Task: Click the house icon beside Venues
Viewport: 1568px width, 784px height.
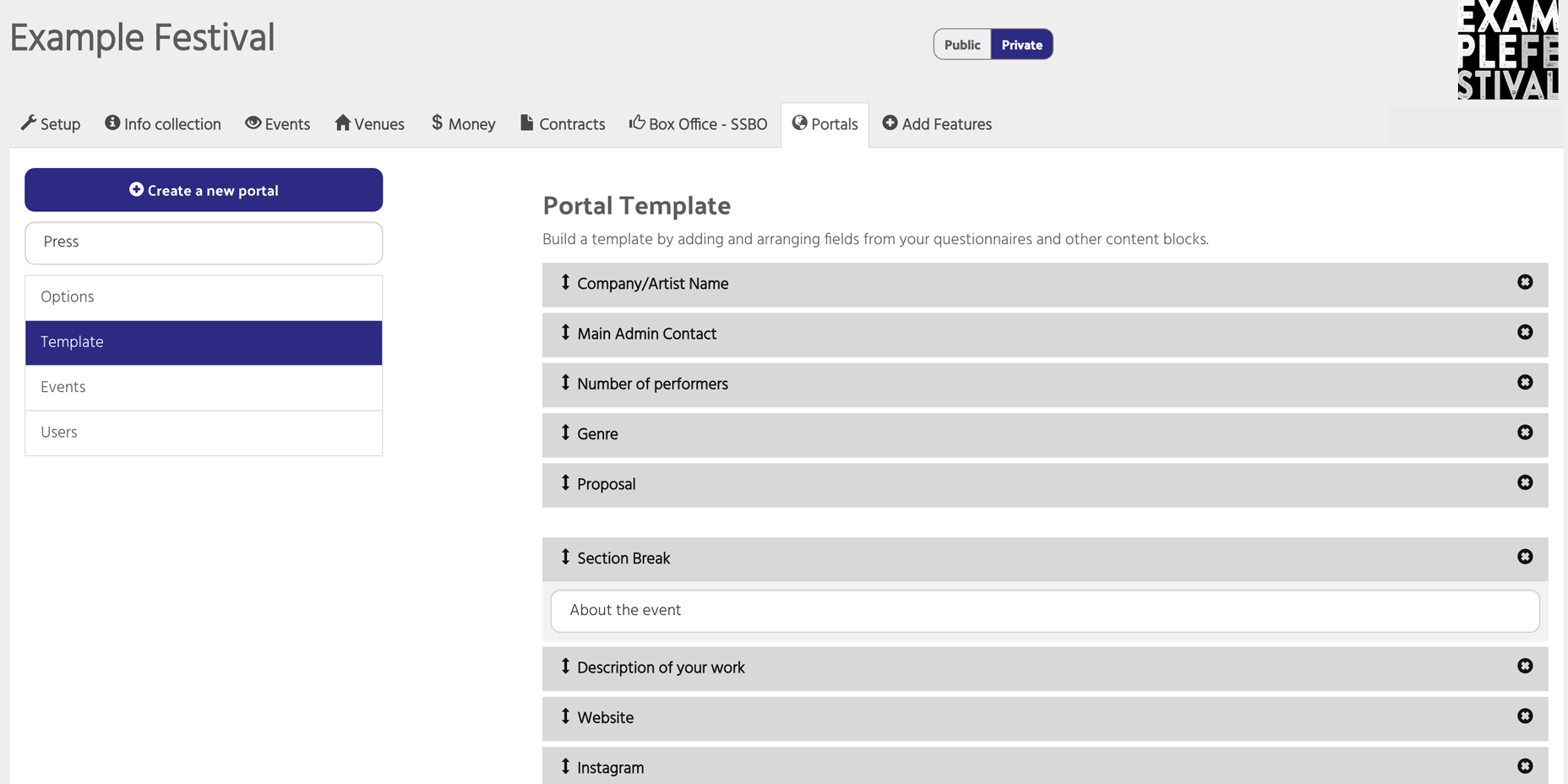Action: point(342,122)
